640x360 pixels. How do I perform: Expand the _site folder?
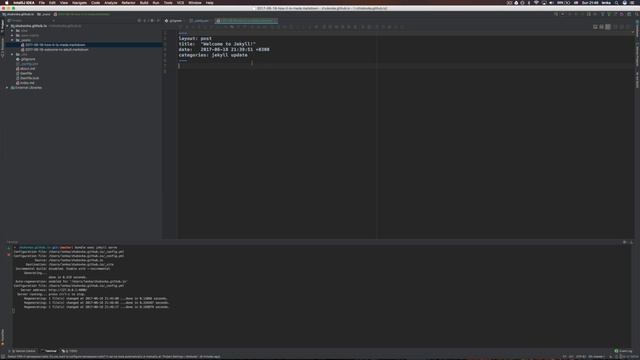[x=12, y=54]
